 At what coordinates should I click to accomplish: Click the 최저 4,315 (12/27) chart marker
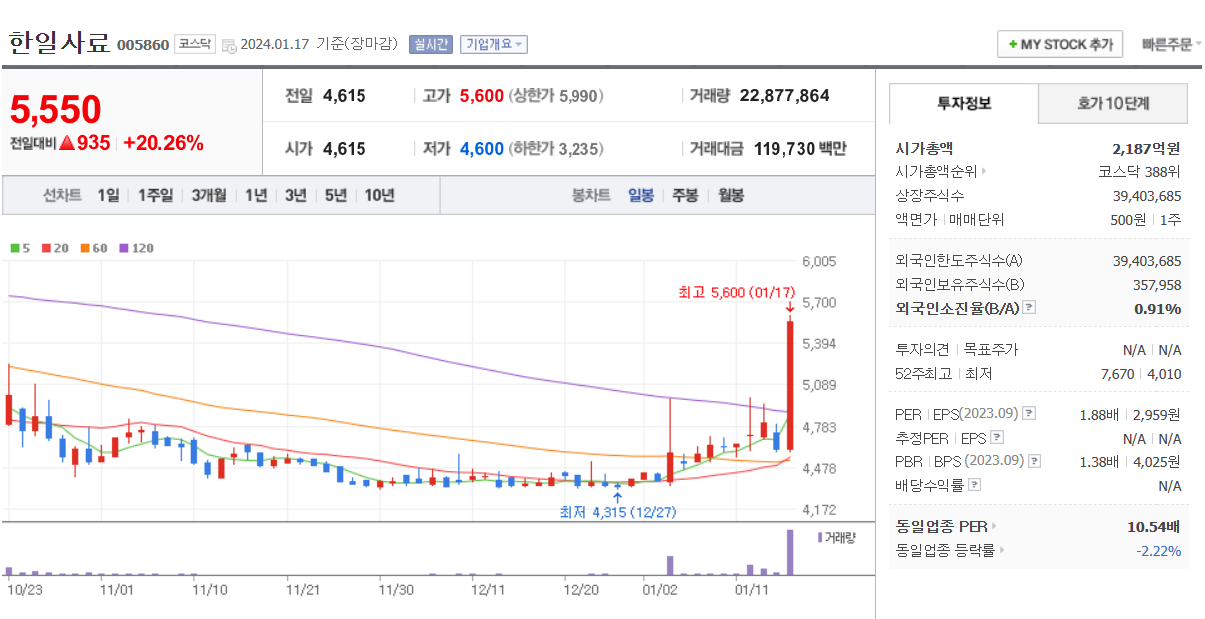pos(618,512)
